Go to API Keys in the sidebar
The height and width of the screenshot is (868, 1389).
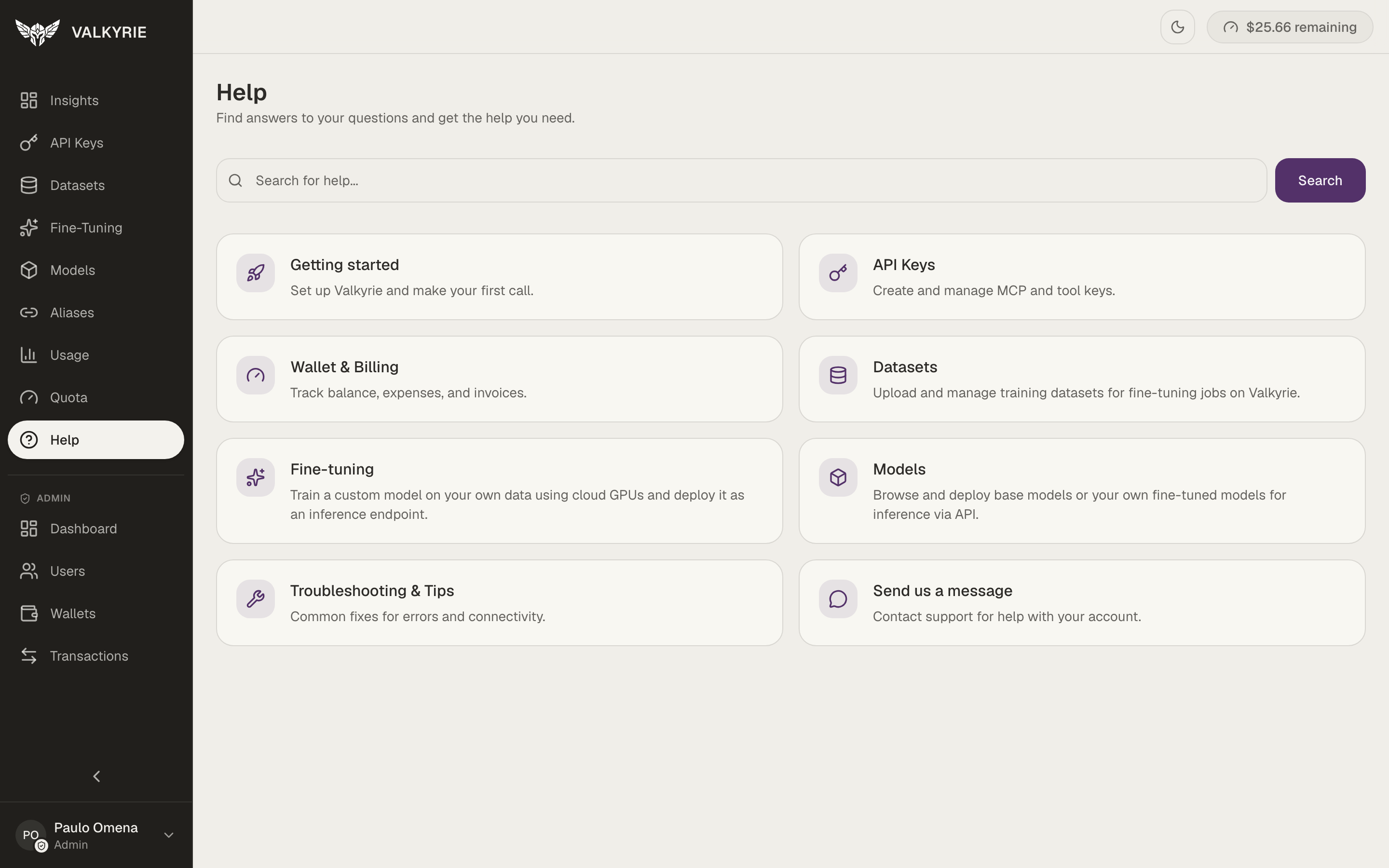pyautogui.click(x=96, y=143)
